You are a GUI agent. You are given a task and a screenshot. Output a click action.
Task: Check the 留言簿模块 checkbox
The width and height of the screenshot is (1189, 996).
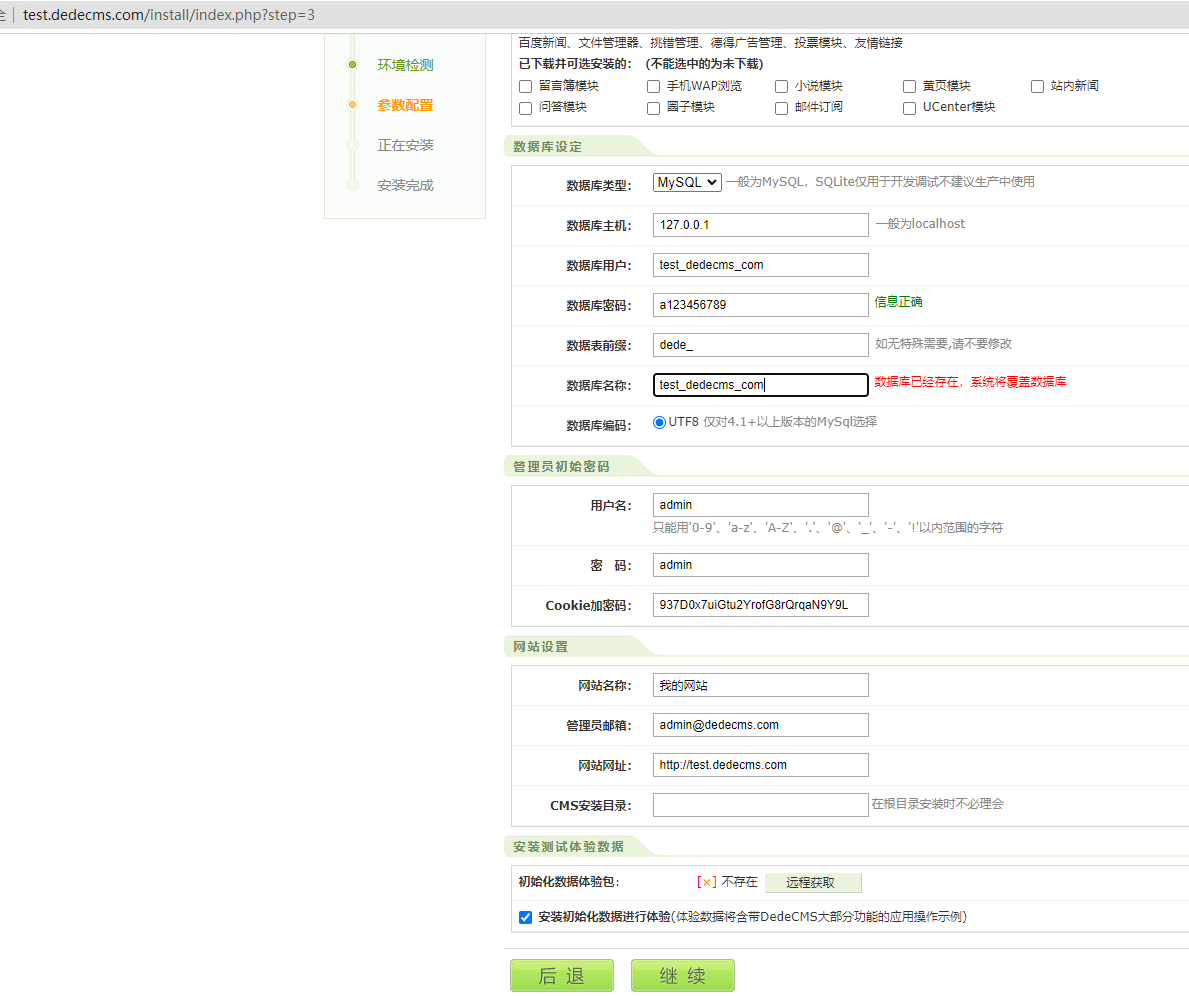point(525,86)
